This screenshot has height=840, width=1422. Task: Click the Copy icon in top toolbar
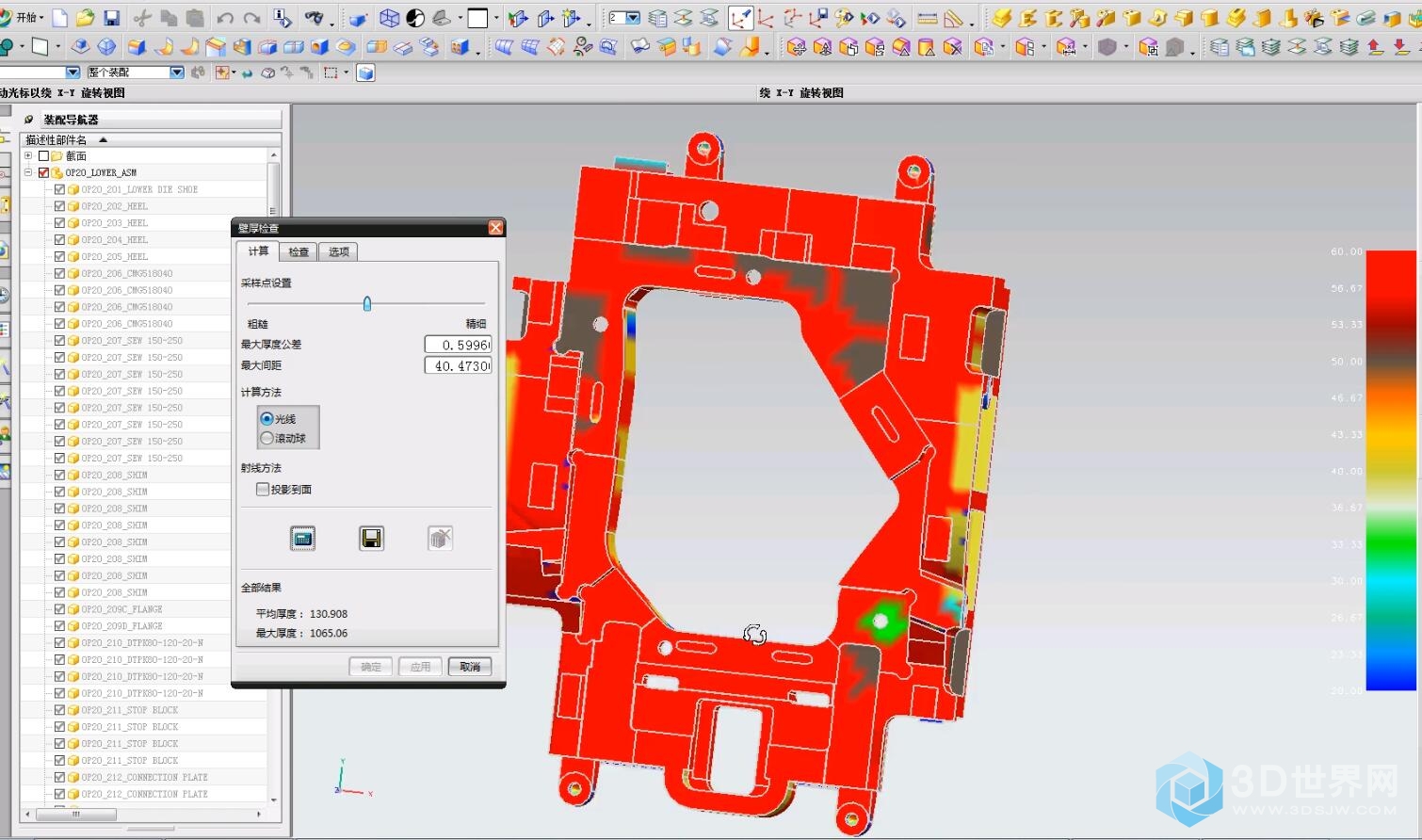coord(169,18)
